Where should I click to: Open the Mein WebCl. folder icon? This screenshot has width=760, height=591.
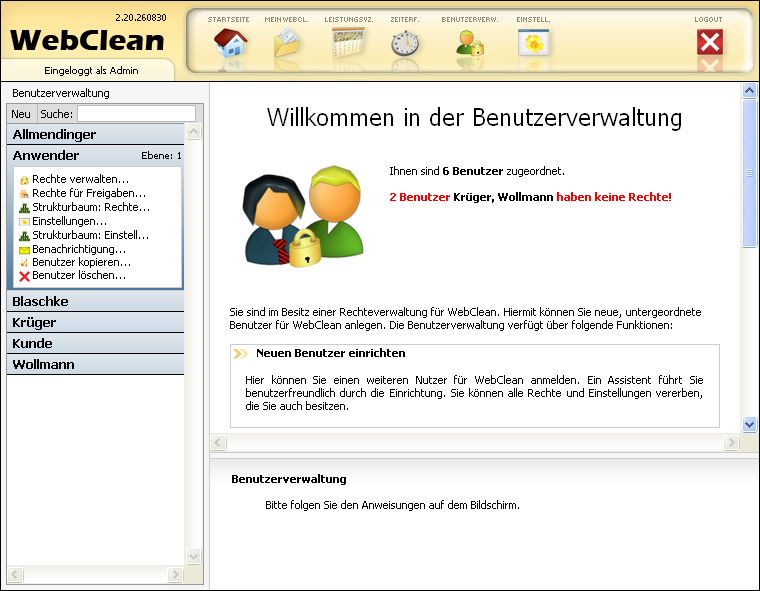287,43
